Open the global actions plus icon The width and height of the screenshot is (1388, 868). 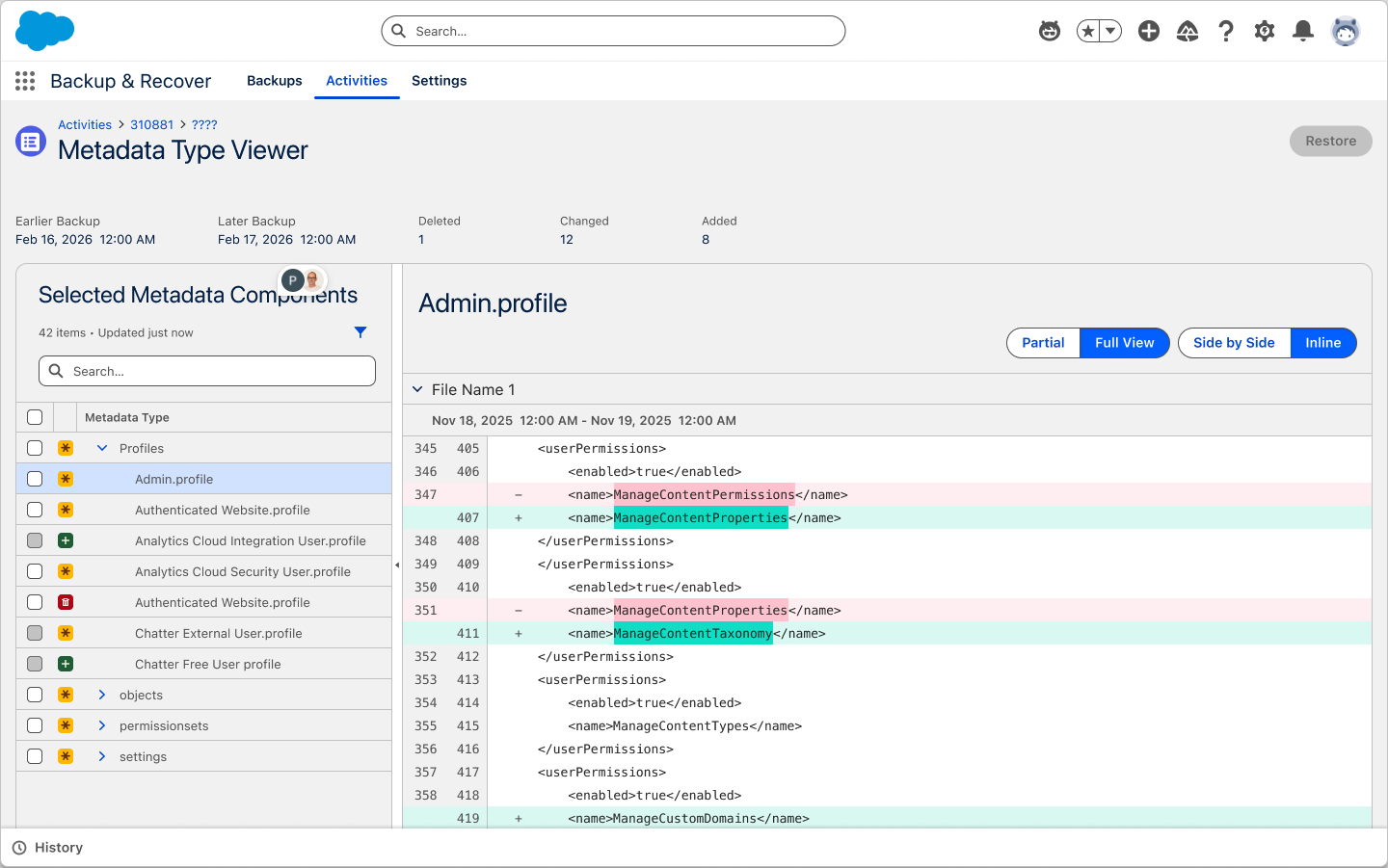[1149, 31]
